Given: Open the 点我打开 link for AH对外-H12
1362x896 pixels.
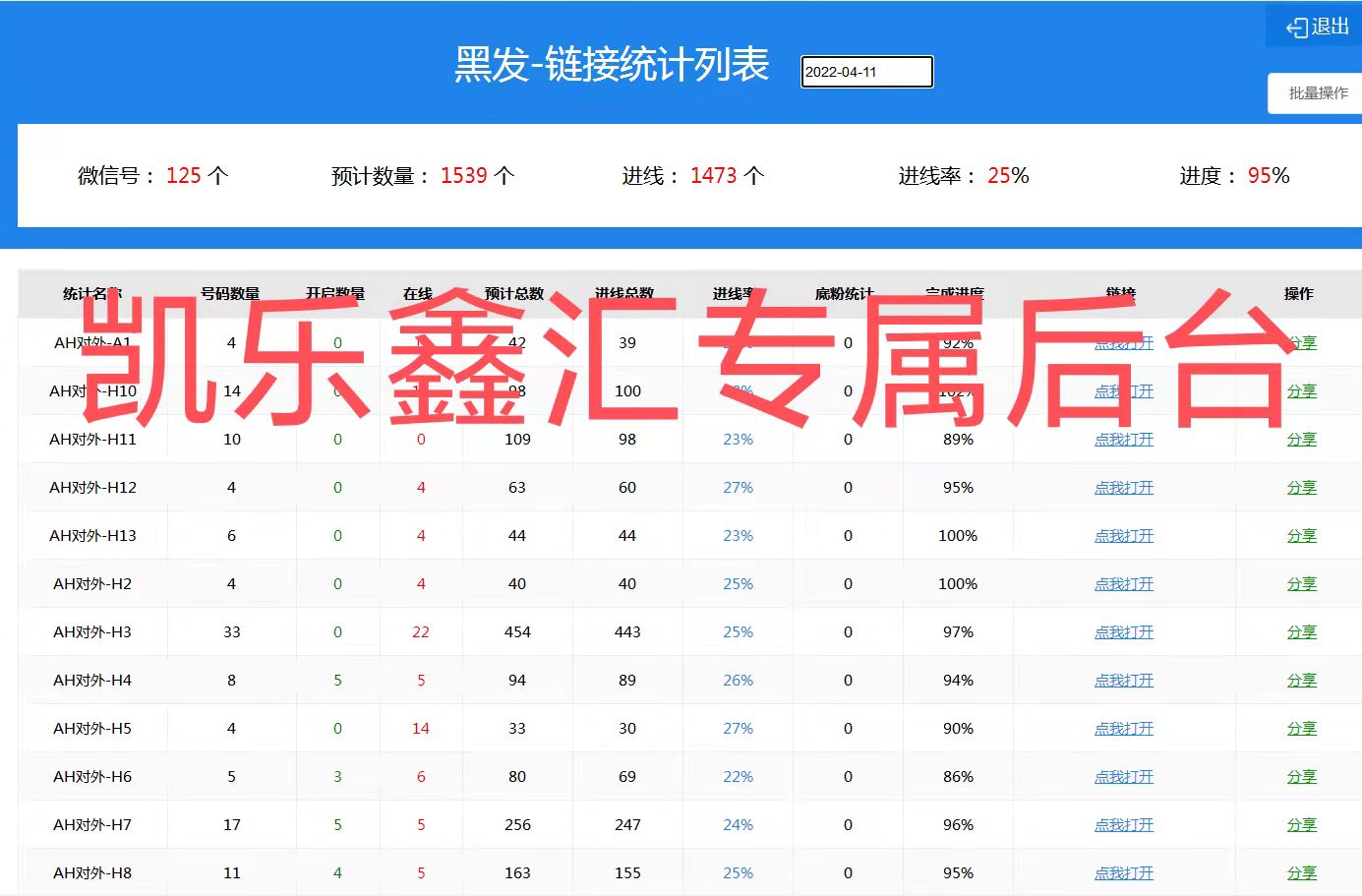Looking at the screenshot, I should [1124, 488].
